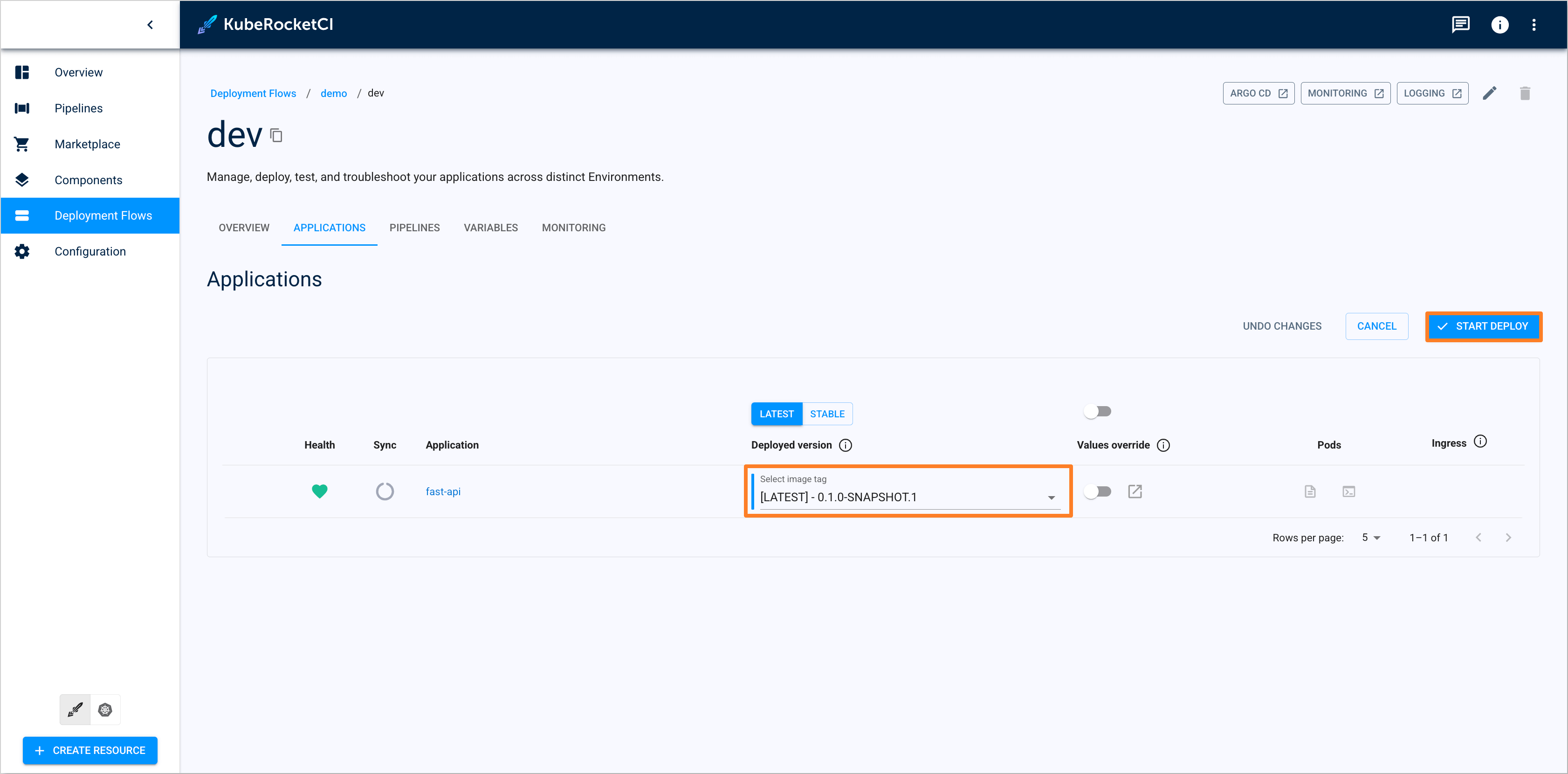The image size is (1568, 774).
Task: Switch to the PIPELINES tab
Action: [415, 228]
